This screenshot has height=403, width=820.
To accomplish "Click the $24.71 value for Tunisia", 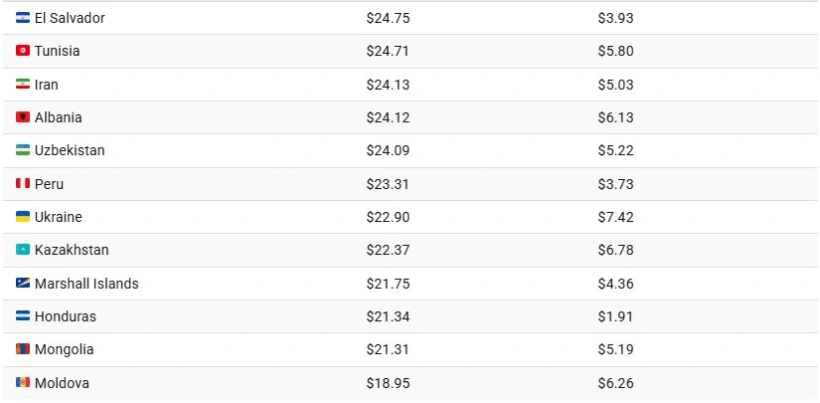I will coord(387,51).
